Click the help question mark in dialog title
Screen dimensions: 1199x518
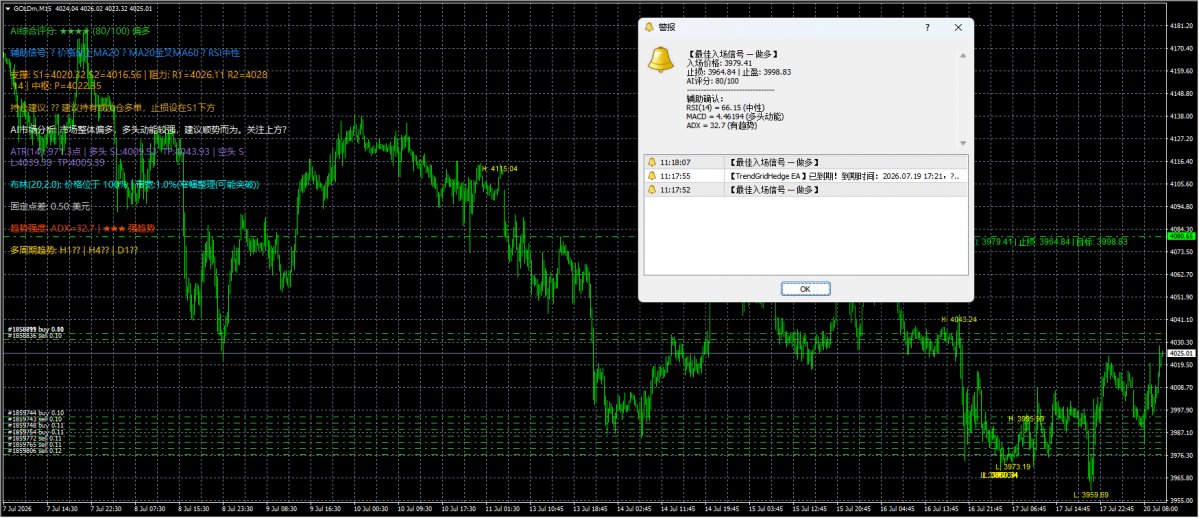[x=928, y=28]
